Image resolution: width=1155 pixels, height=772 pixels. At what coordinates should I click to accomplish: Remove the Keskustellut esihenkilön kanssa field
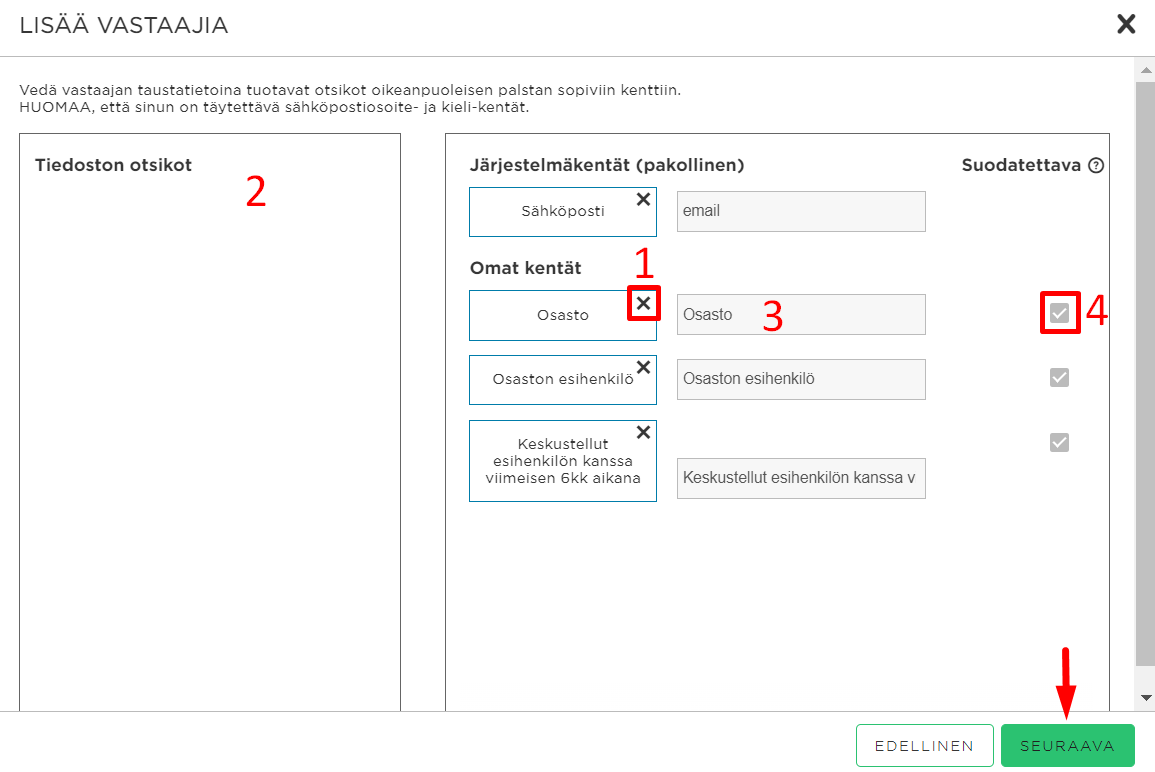[x=643, y=432]
